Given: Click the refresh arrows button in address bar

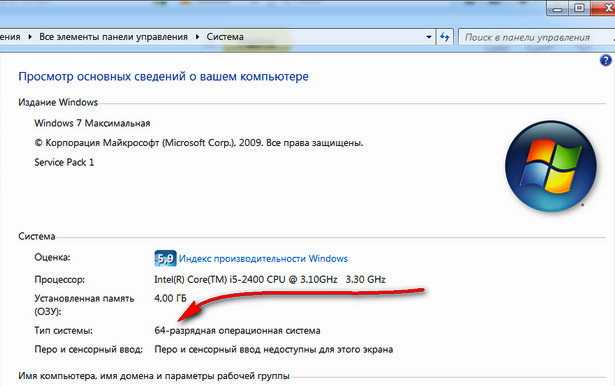Looking at the screenshot, I should coord(444,37).
